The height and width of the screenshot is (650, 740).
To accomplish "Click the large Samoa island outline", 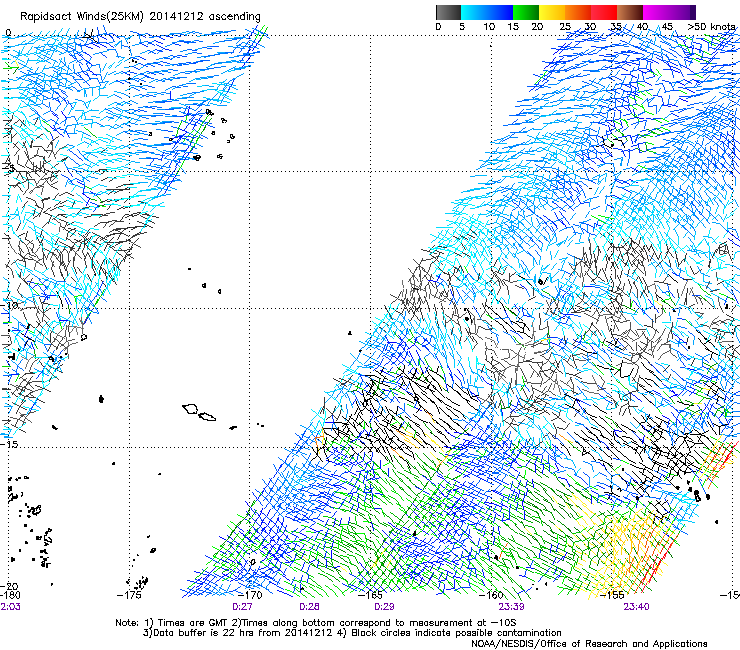I will (x=190, y=408).
